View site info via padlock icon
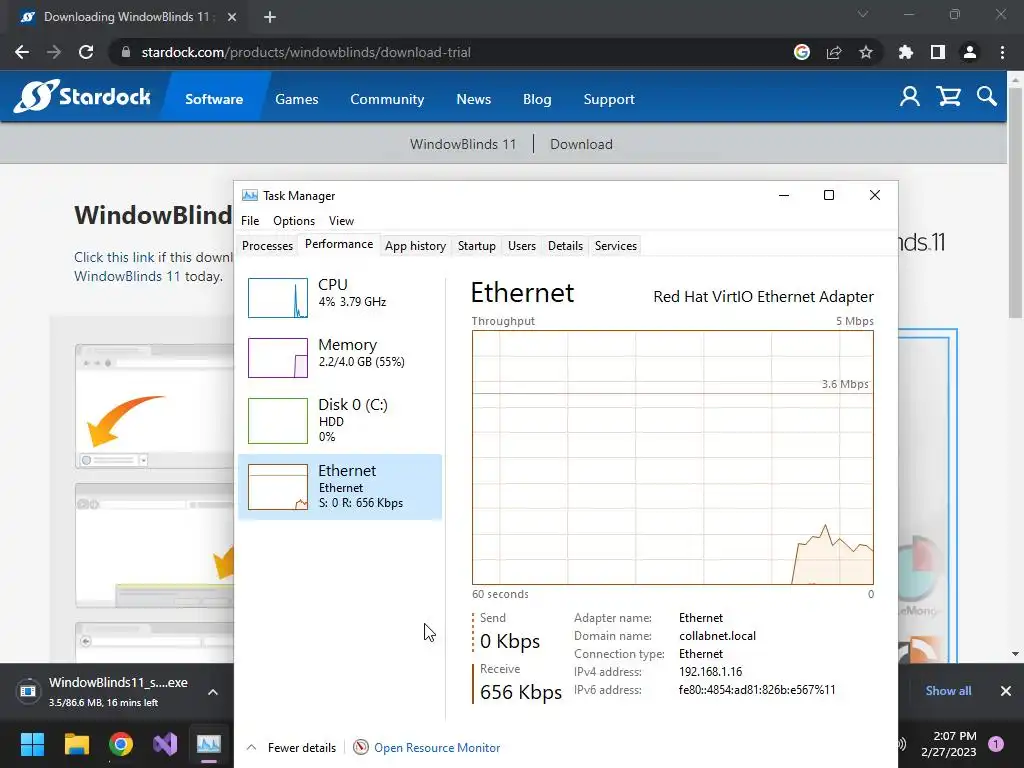This screenshot has height=768, width=1024. point(126,52)
